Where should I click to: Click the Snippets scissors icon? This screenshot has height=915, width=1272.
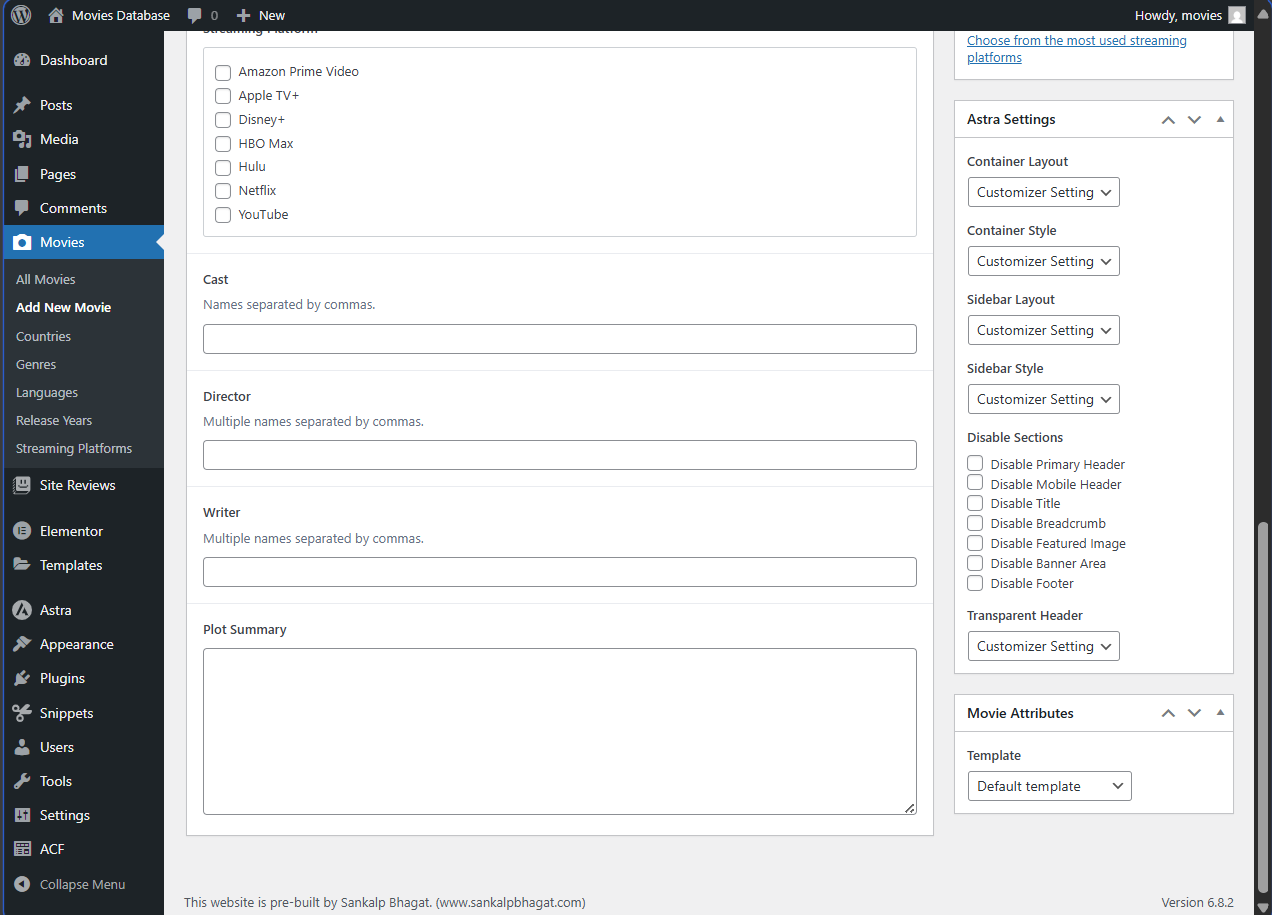(22, 713)
